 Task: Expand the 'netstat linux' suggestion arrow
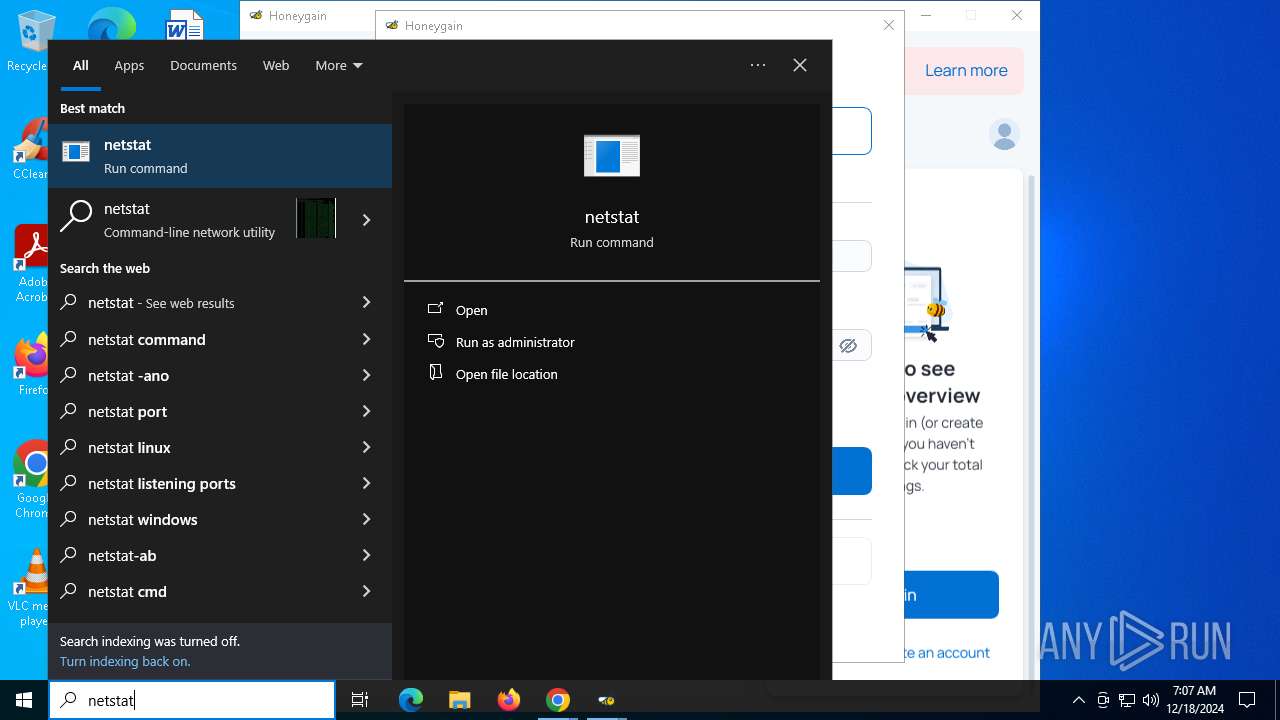coord(367,448)
